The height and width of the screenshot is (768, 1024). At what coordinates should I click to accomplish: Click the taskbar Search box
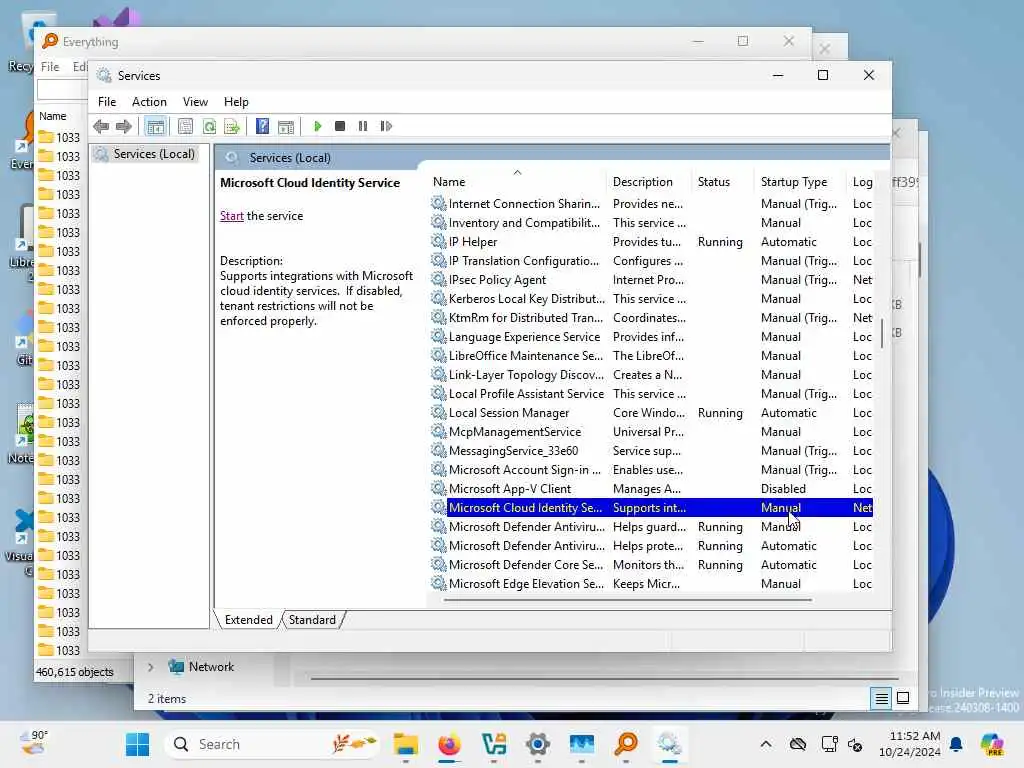[x=272, y=744]
